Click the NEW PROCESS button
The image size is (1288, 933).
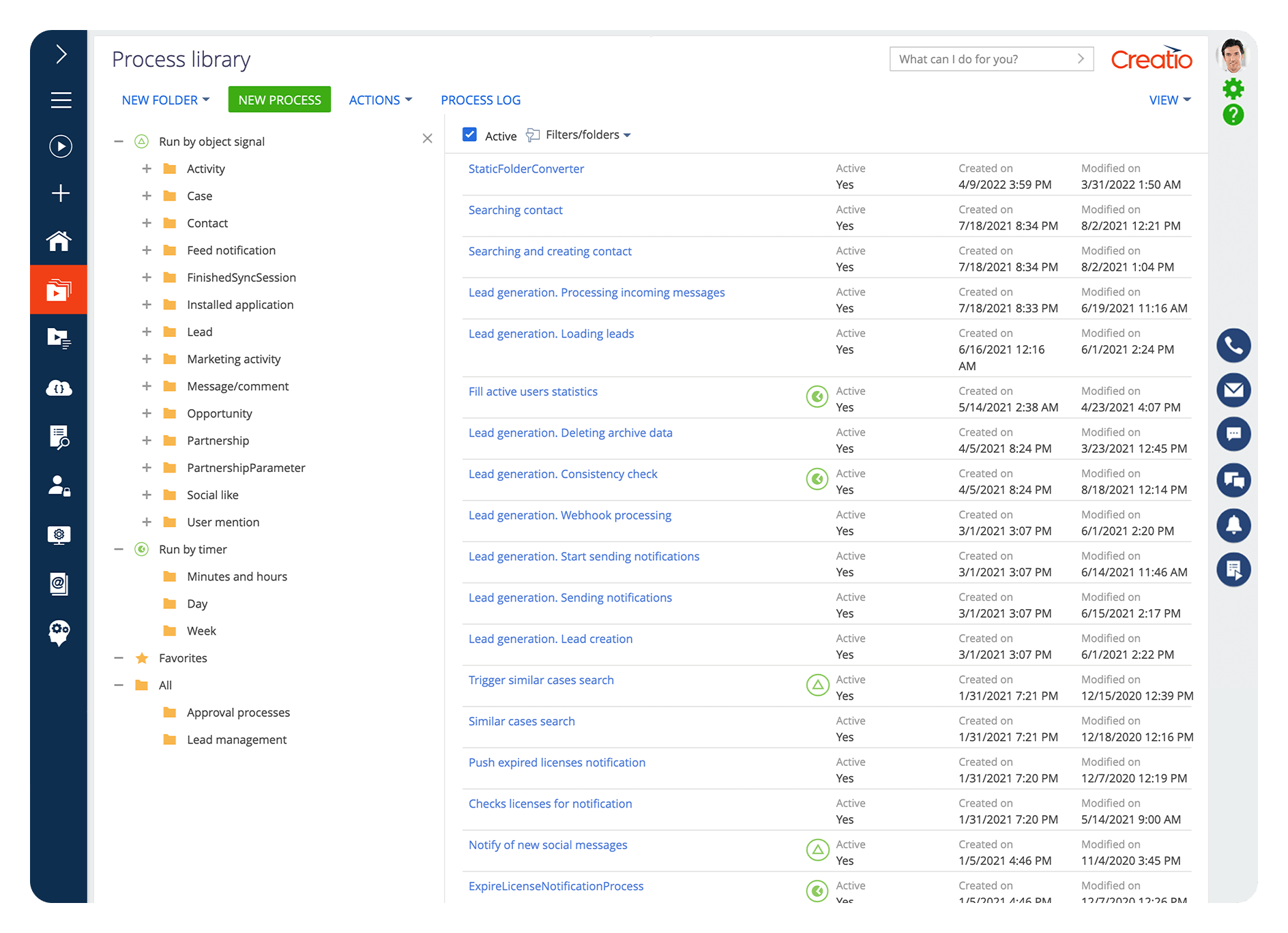pos(279,100)
